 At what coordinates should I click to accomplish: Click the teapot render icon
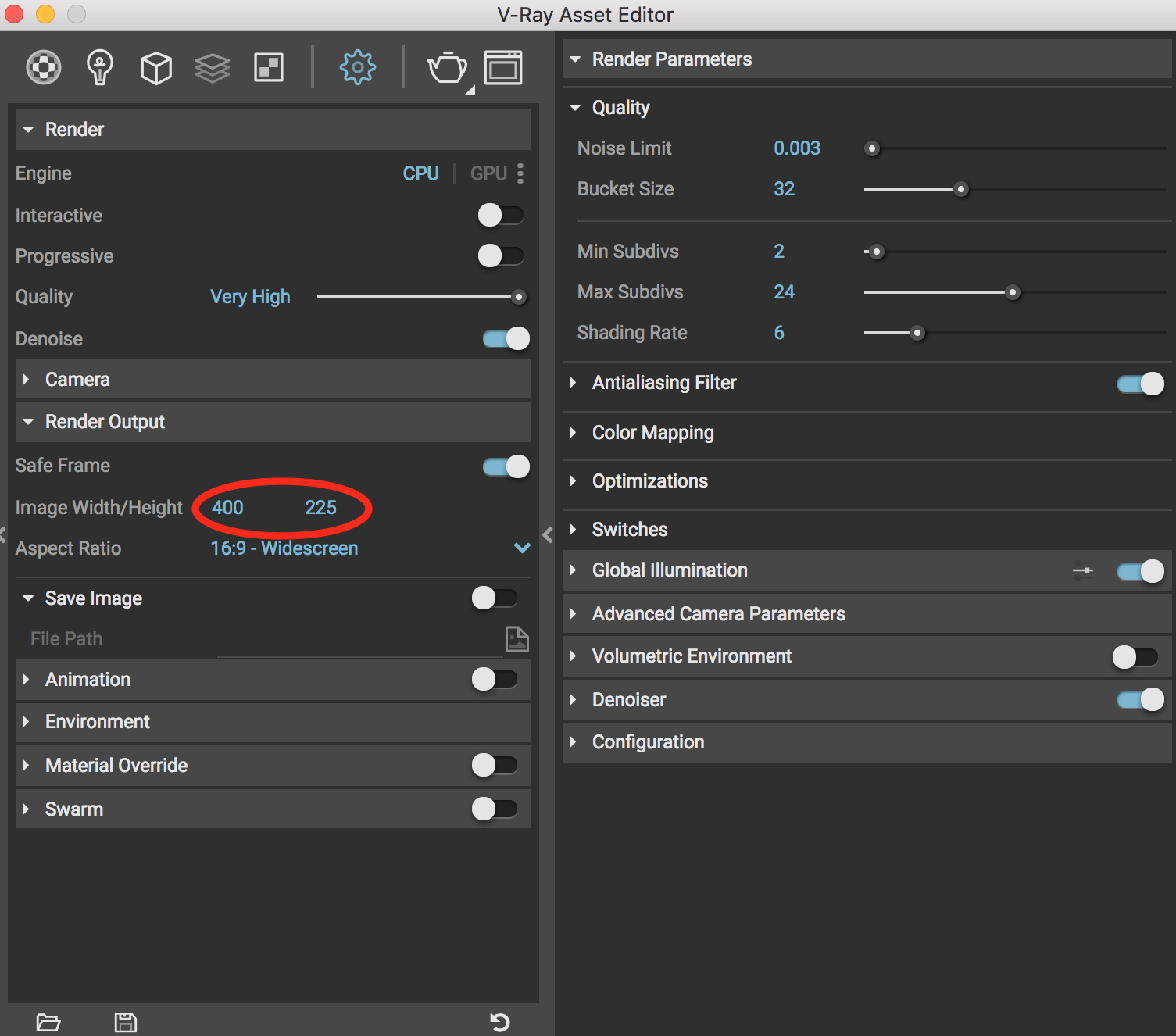point(447,68)
